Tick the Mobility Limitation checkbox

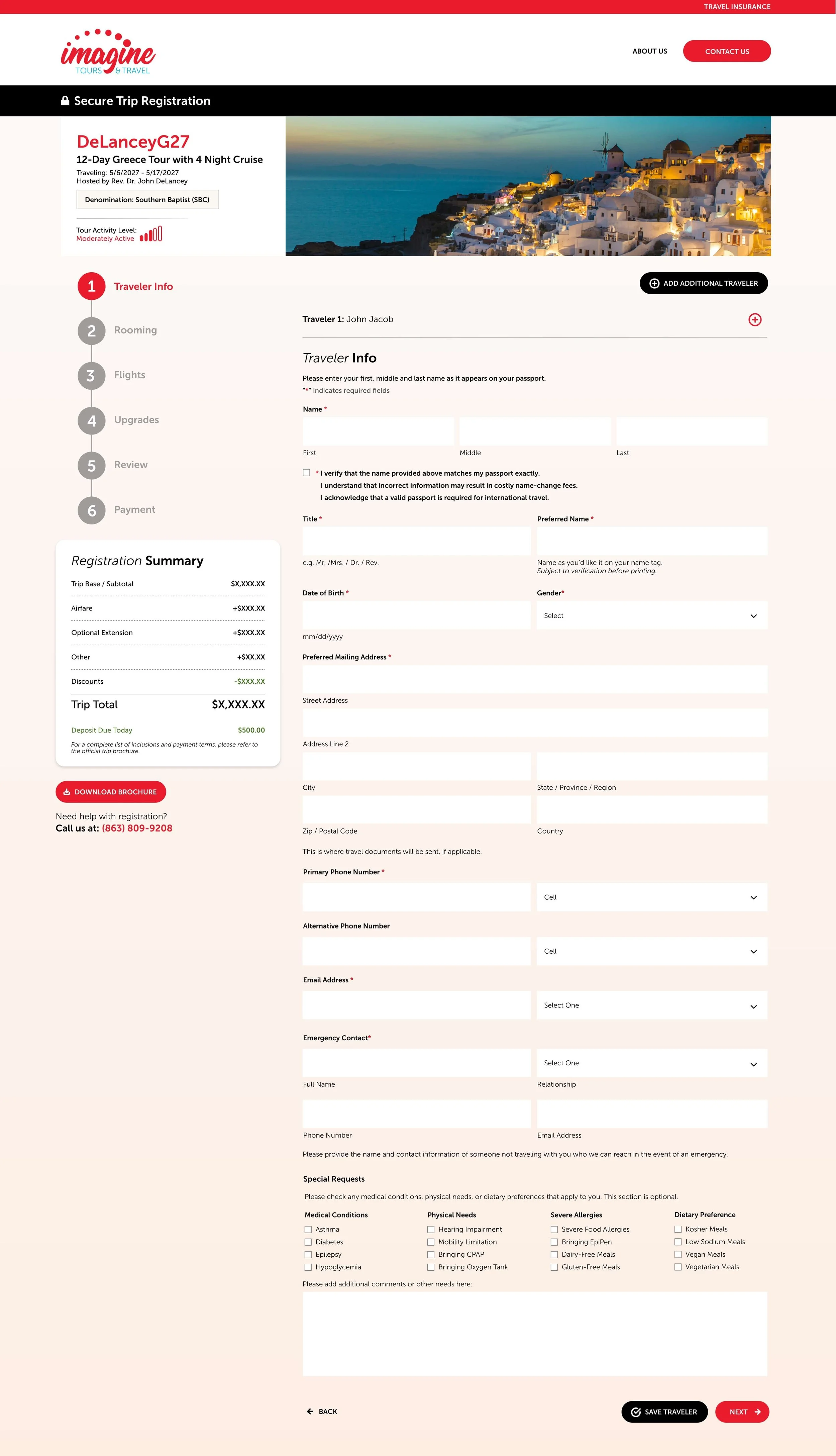point(431,1242)
